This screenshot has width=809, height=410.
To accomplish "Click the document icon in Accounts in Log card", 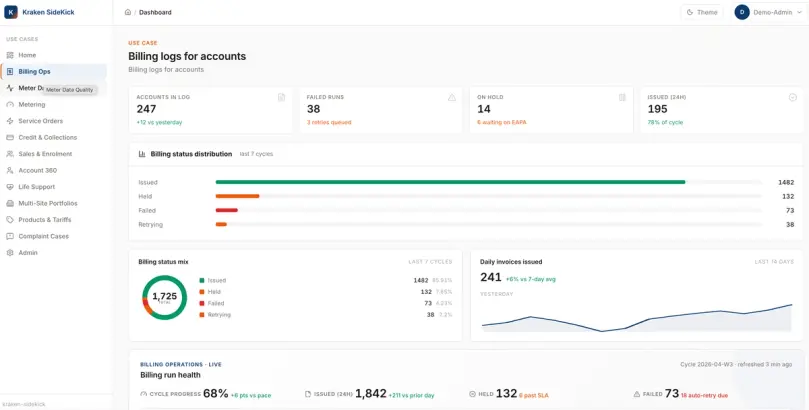I will pyautogui.click(x=282, y=97).
